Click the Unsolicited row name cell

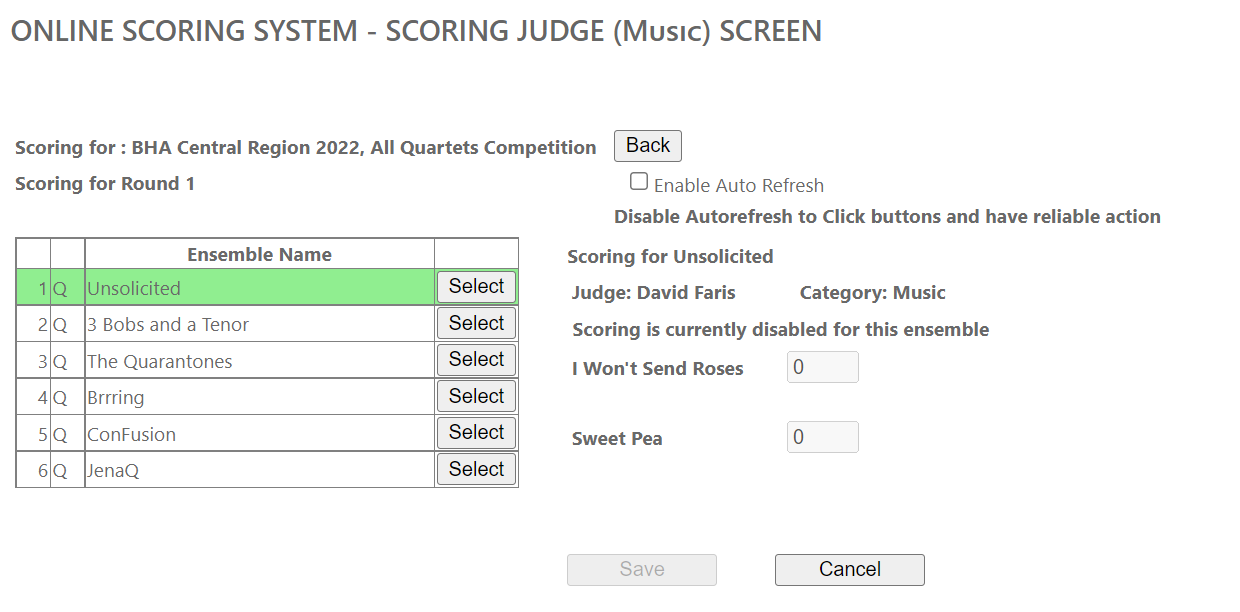point(134,289)
